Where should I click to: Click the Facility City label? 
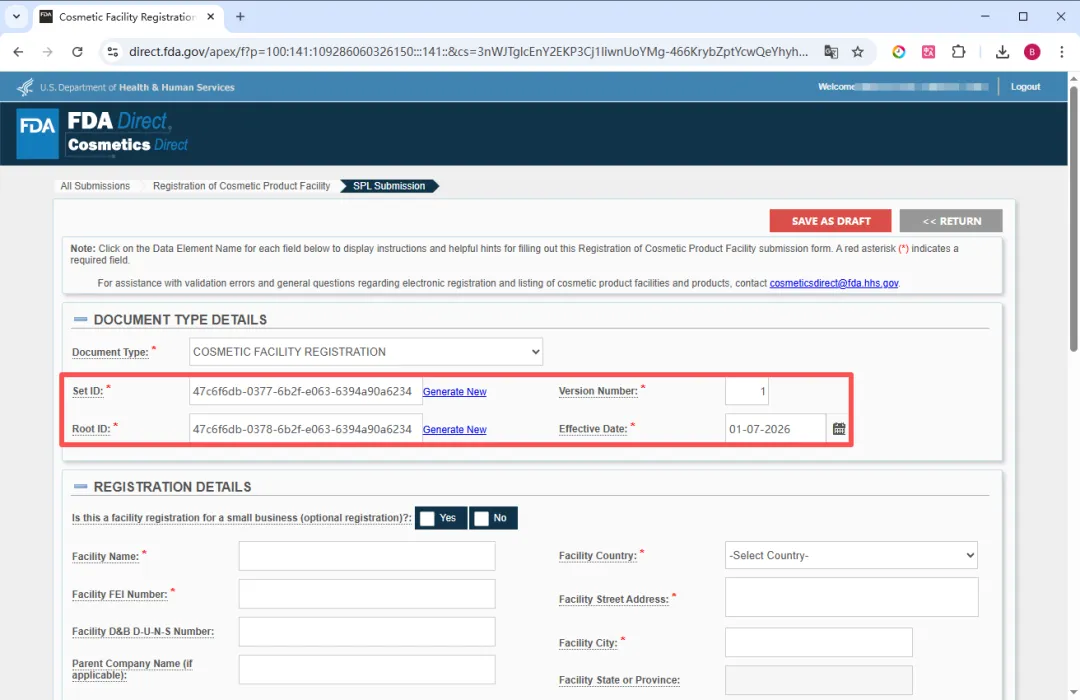pos(588,643)
